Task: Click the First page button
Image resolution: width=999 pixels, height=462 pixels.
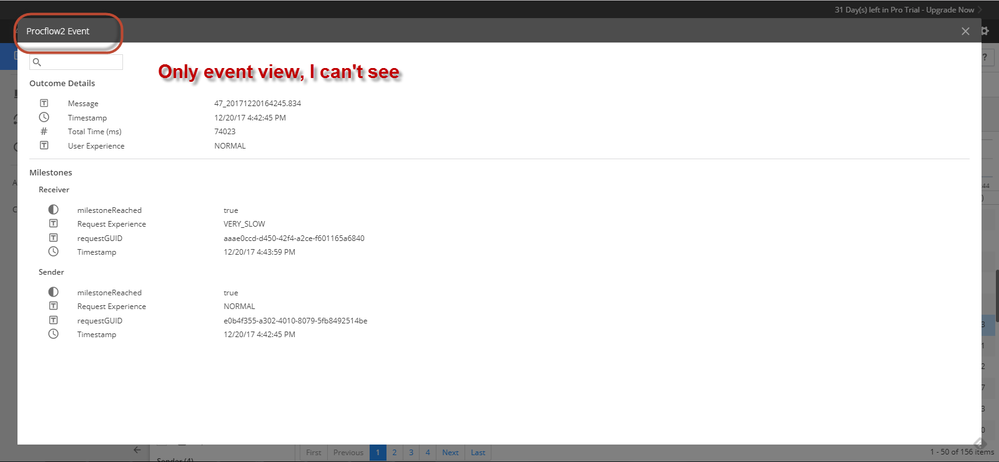Action: tap(313, 452)
